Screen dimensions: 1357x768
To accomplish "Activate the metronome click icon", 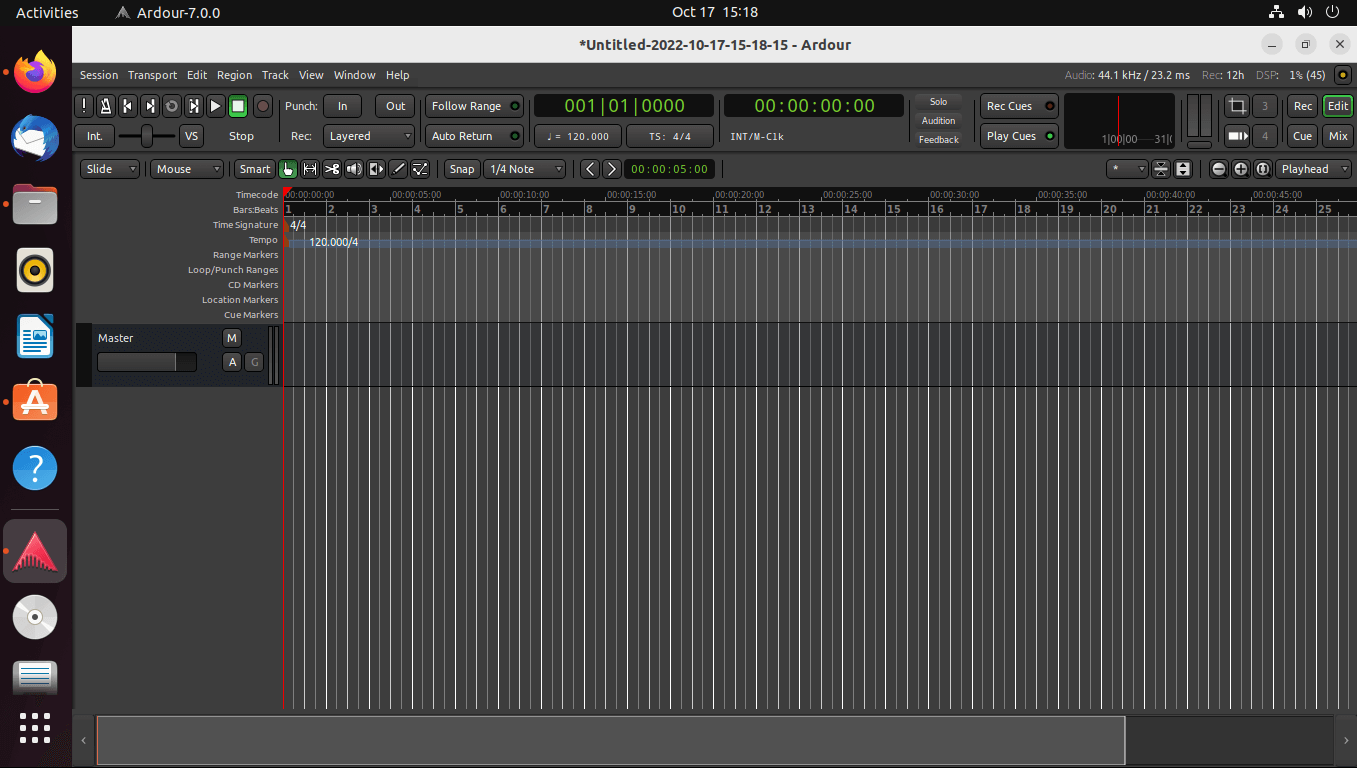I will 105,106.
